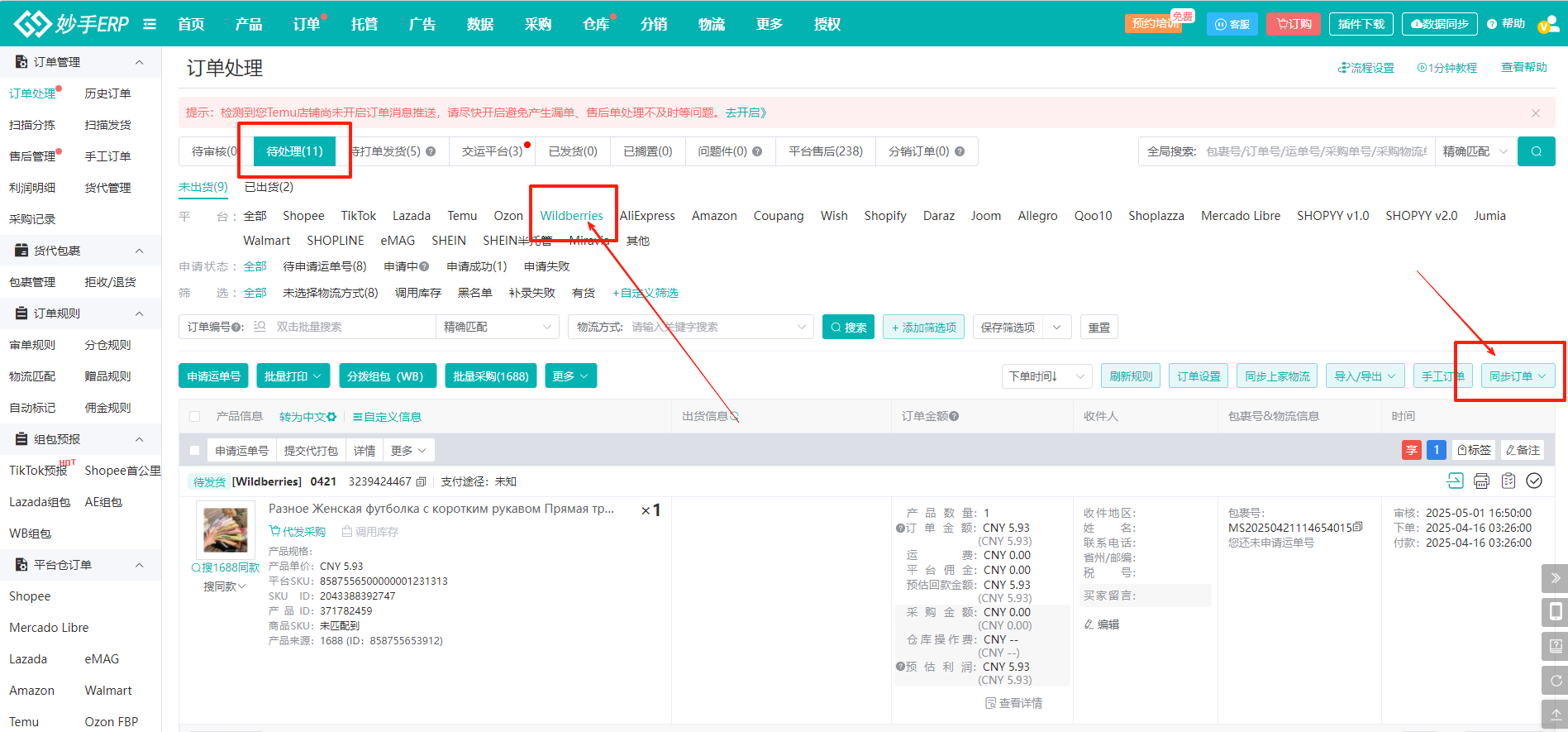Click the 申请运单号 green button
Screen dimensions: 1568x732
point(213,376)
